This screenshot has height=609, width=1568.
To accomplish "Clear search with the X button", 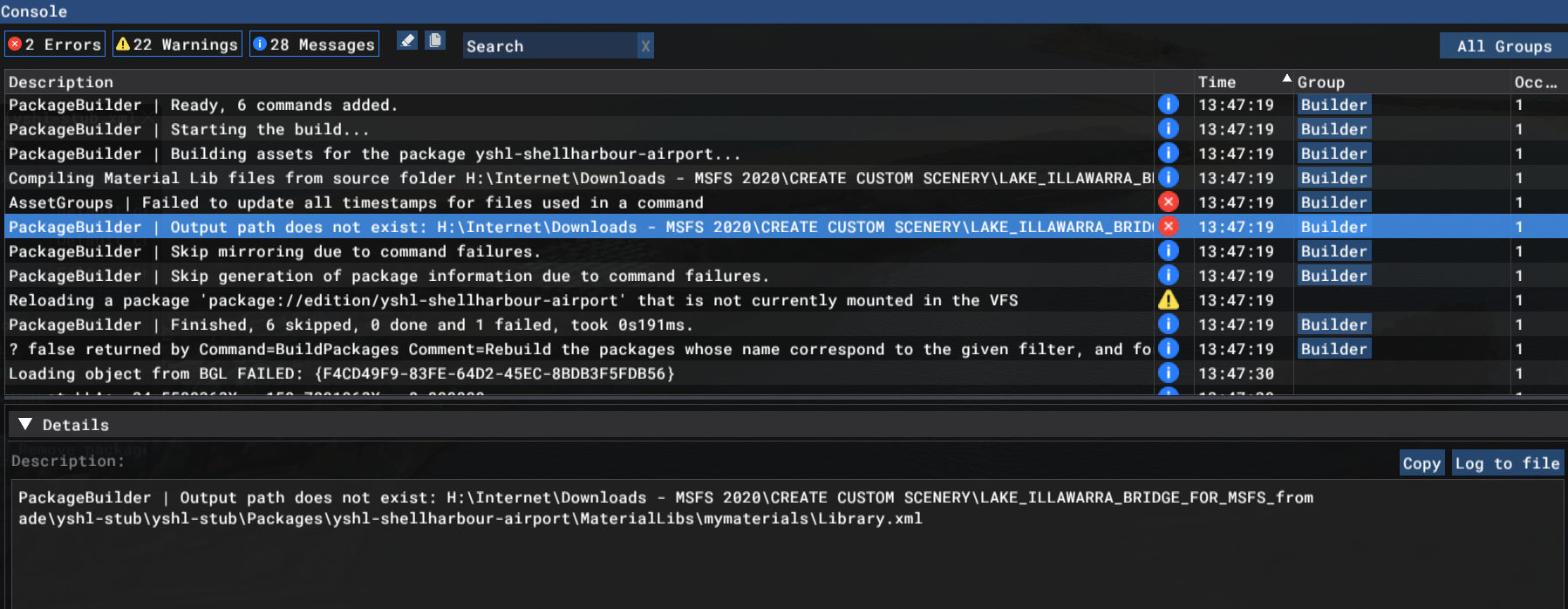I will 645,46.
